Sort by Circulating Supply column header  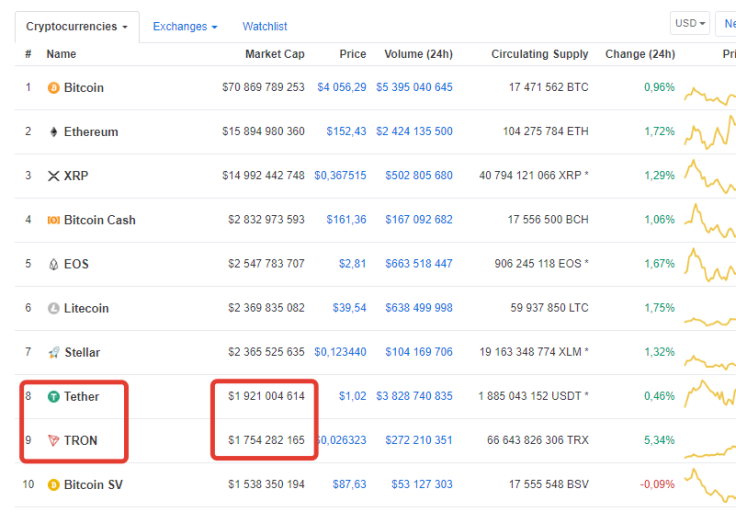click(x=540, y=54)
